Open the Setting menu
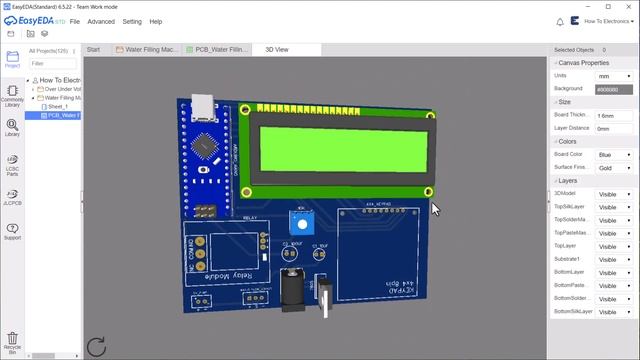Viewport: 640px width, 360px height. pyautogui.click(x=132, y=22)
